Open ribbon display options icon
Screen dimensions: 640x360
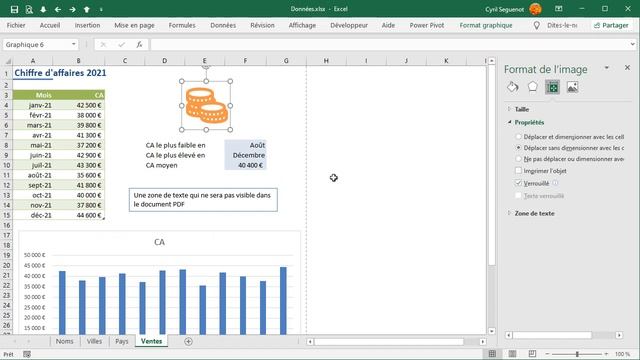559,9
